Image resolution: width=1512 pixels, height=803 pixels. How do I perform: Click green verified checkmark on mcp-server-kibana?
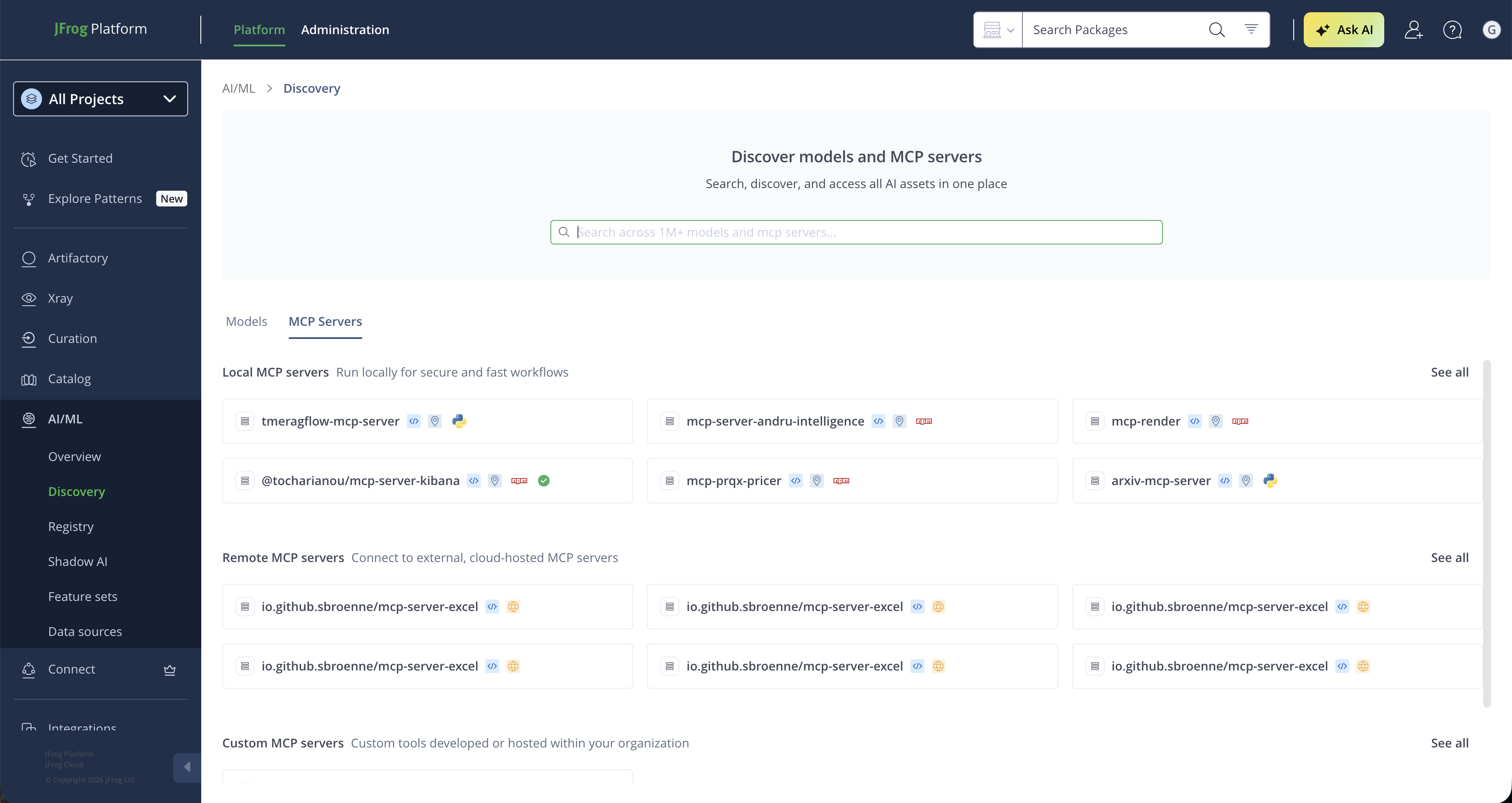click(543, 481)
